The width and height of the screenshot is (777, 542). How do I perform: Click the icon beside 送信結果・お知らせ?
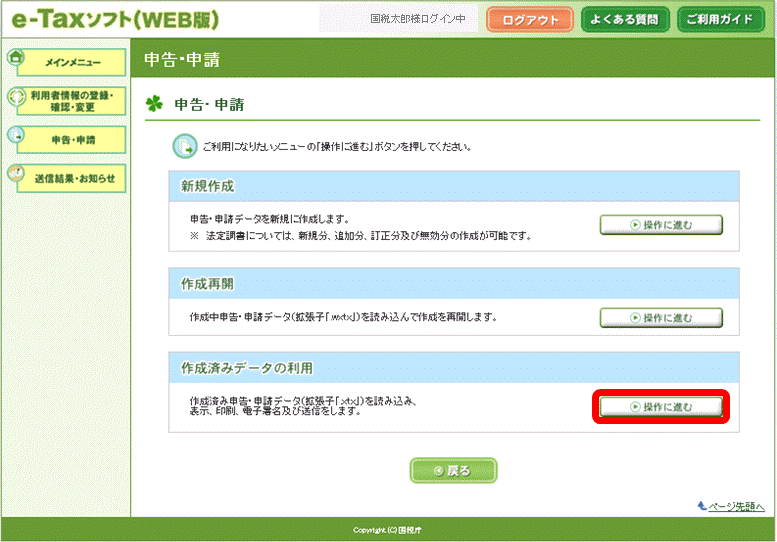pos(16,172)
